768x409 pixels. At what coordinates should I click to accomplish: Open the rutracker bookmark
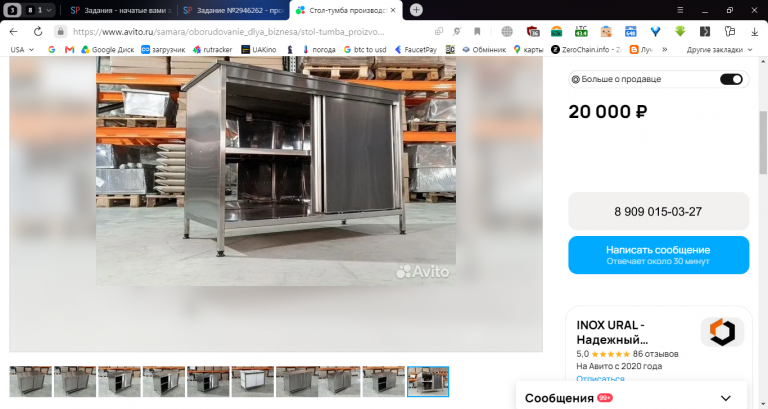[x=213, y=49]
